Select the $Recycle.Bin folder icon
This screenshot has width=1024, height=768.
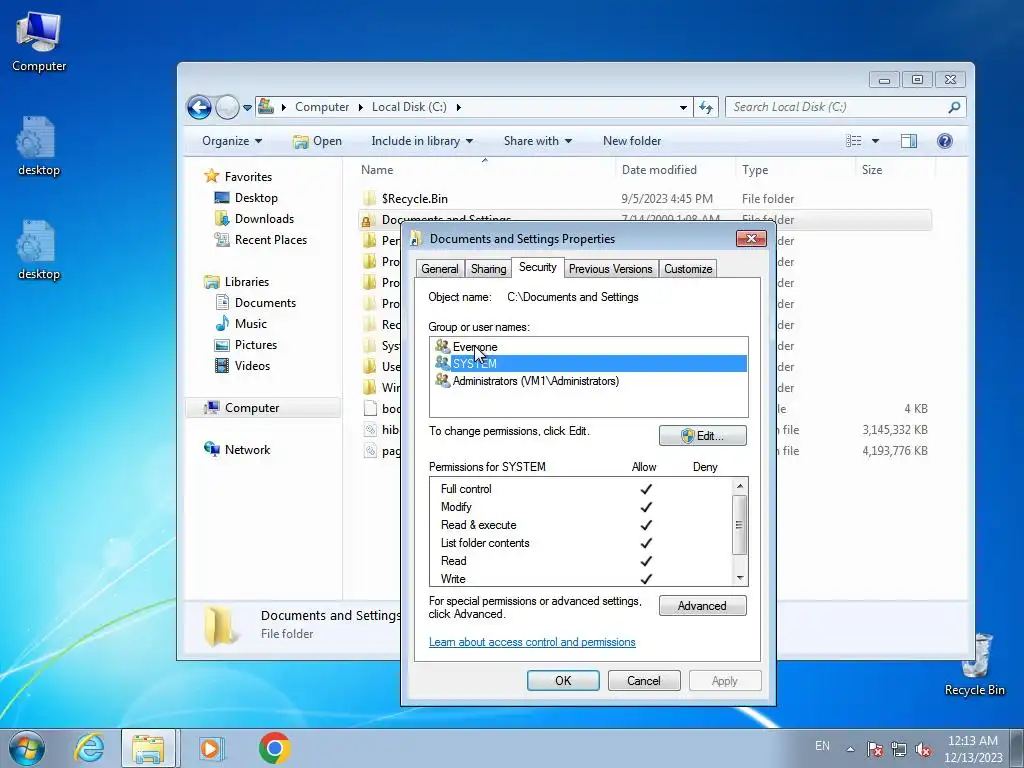[370, 199]
